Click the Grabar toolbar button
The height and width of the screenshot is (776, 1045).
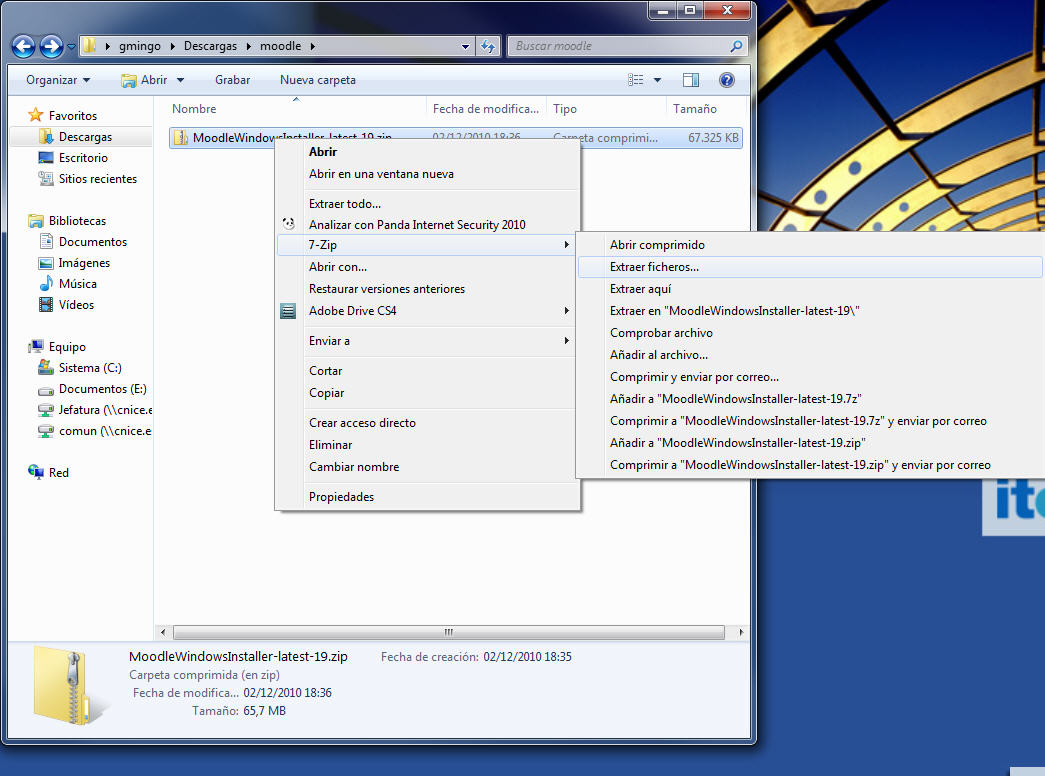pyautogui.click(x=232, y=80)
